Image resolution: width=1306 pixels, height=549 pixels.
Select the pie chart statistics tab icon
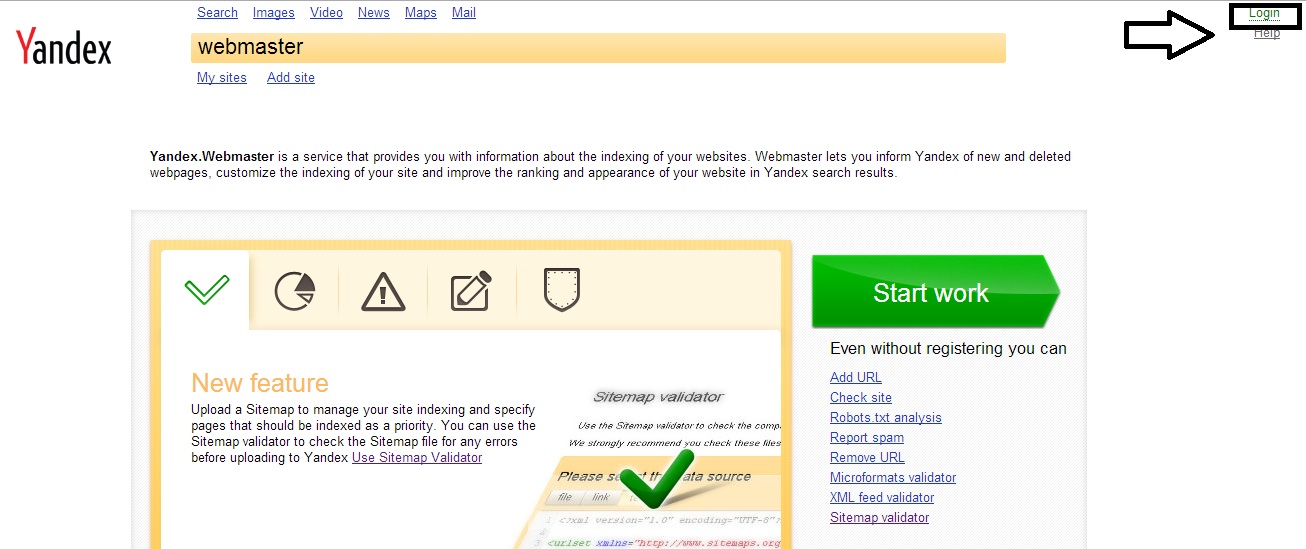[x=295, y=291]
